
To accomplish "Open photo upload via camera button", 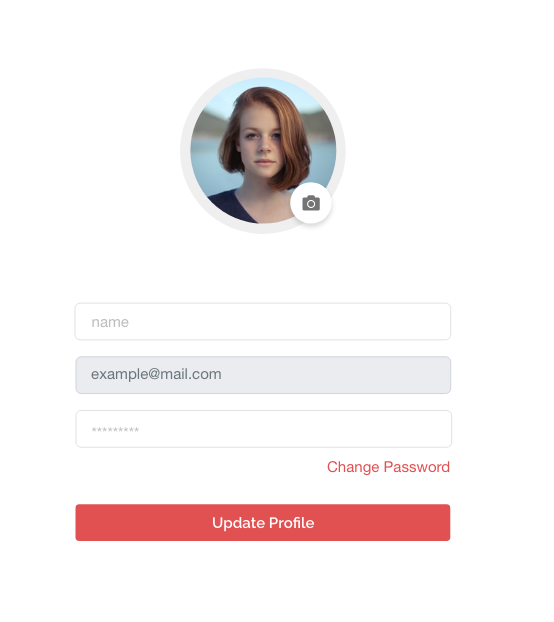I will tap(311, 203).
